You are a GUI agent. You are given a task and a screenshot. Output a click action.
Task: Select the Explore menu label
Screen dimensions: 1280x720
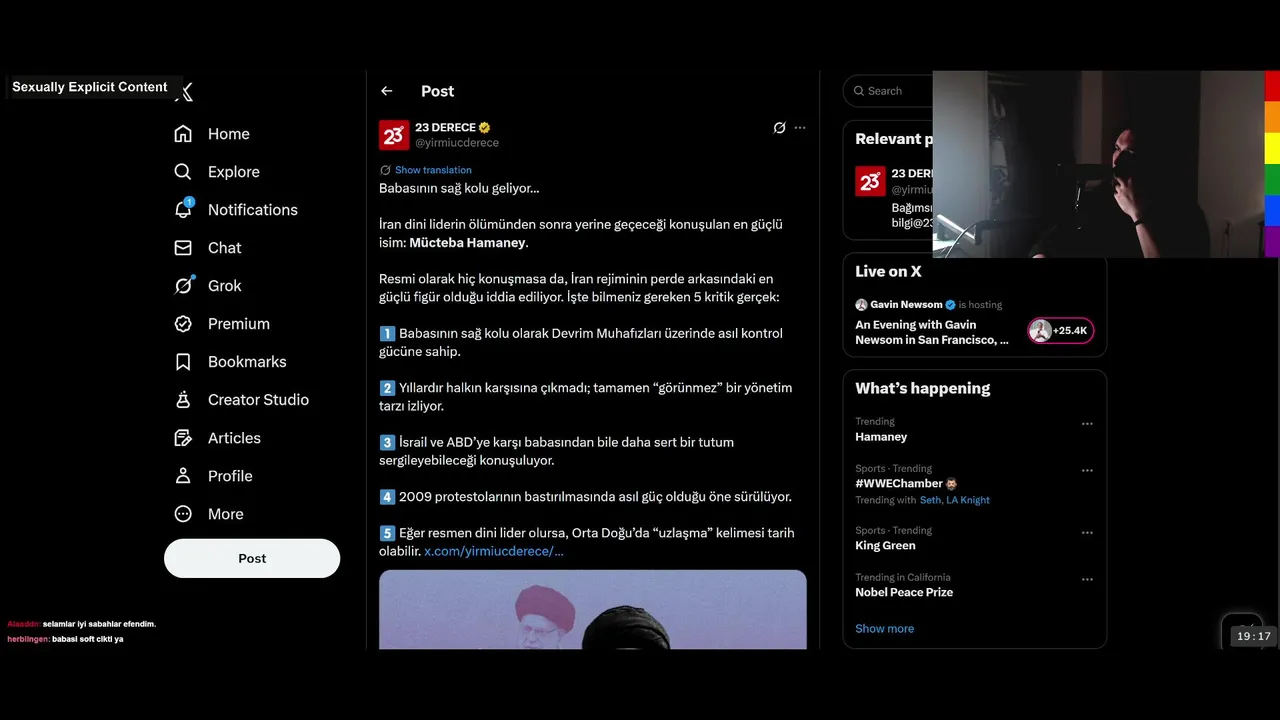234,172
